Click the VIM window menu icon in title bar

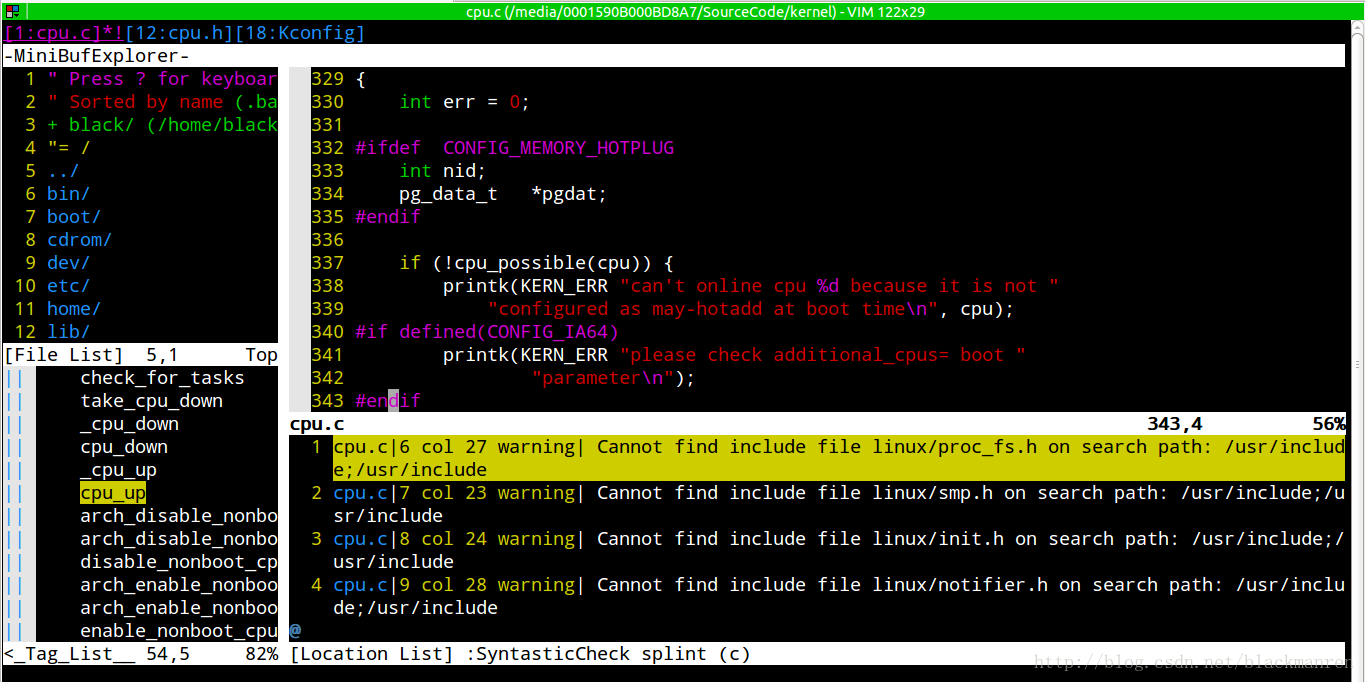click(x=12, y=11)
